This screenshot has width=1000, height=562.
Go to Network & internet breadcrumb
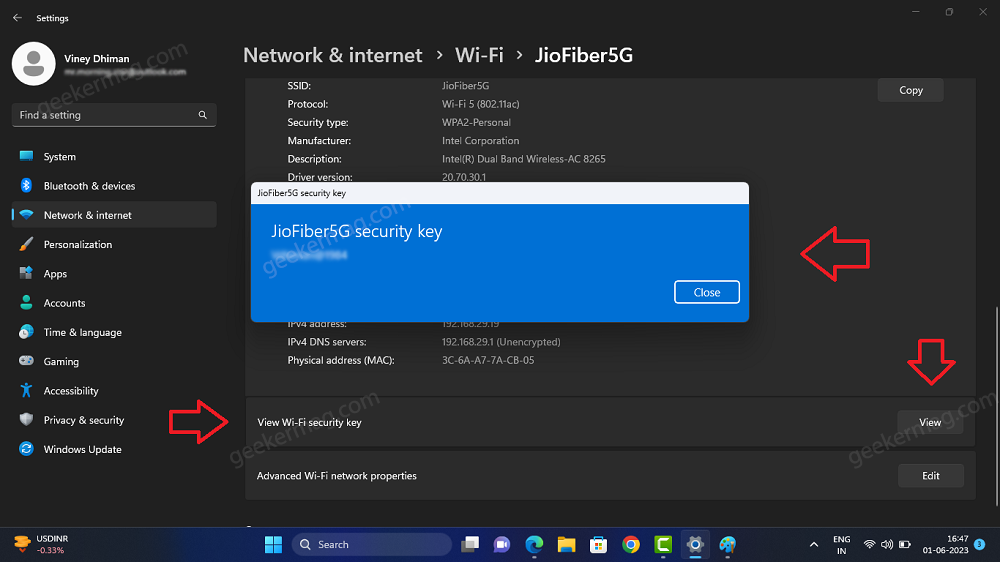332,55
